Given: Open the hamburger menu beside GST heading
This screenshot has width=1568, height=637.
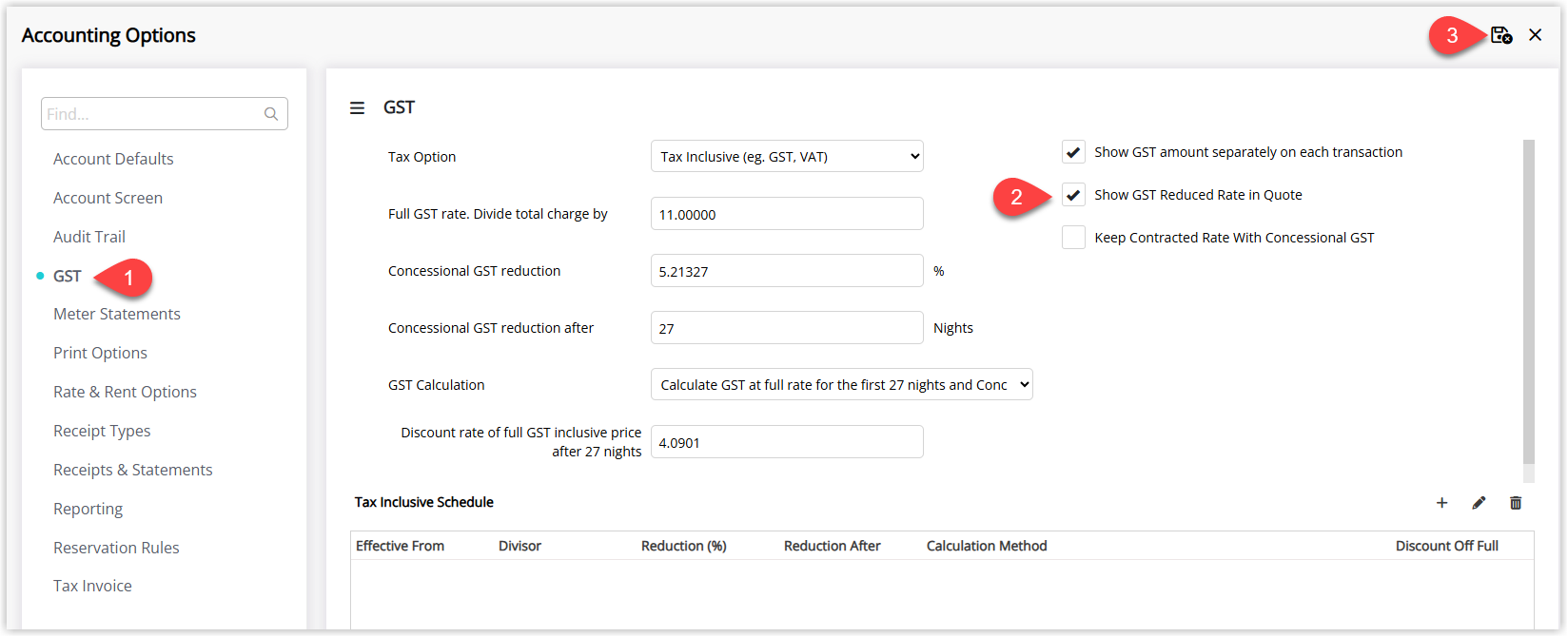Looking at the screenshot, I should coord(357,108).
